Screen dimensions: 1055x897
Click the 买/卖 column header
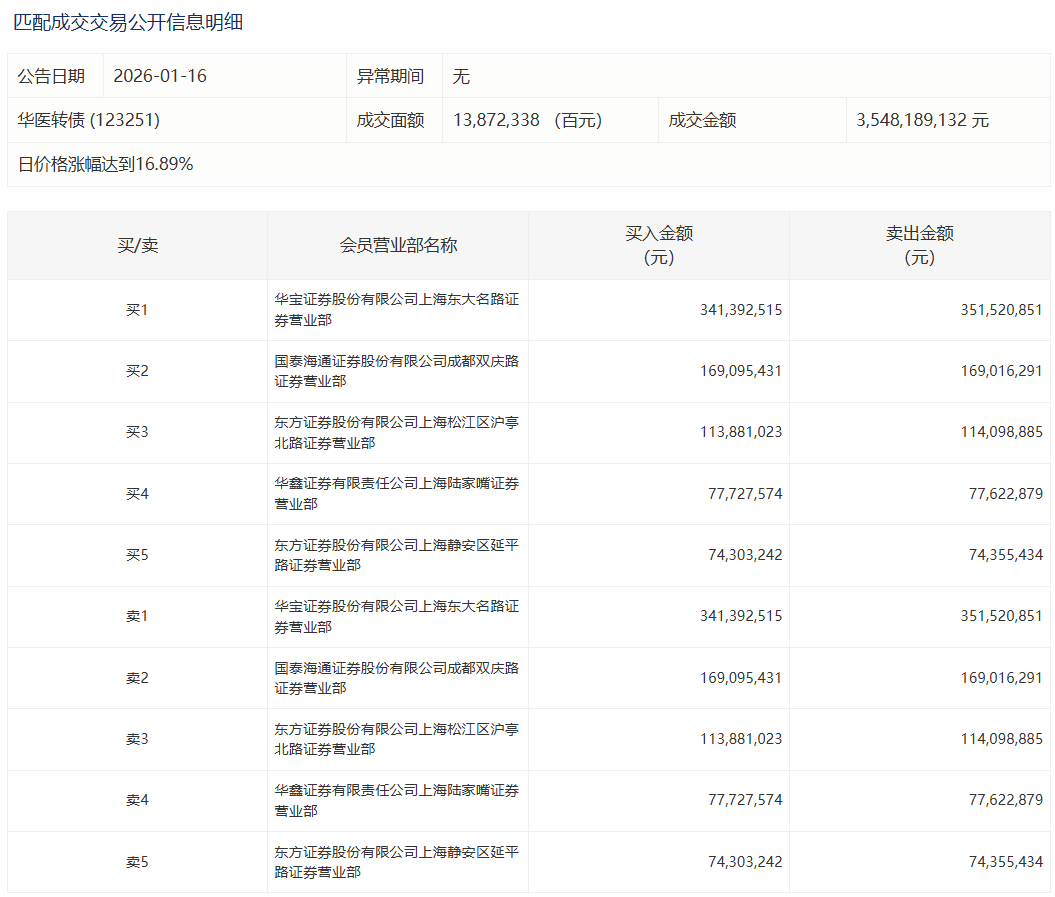137,245
